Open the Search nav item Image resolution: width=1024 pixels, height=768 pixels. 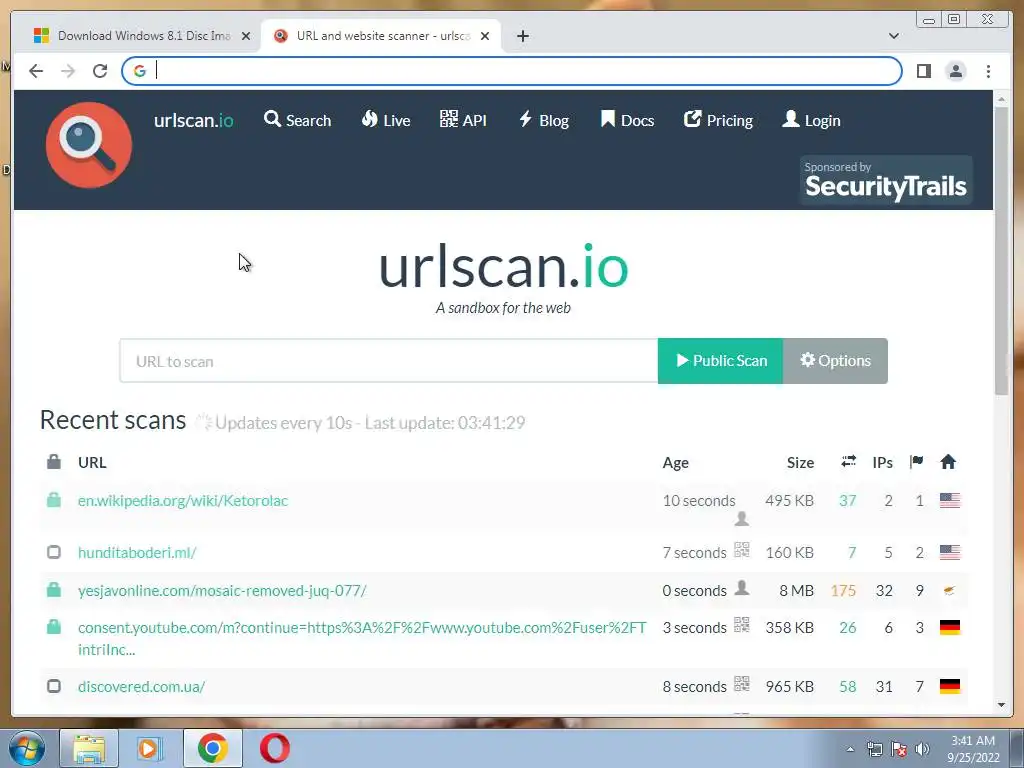(x=297, y=120)
